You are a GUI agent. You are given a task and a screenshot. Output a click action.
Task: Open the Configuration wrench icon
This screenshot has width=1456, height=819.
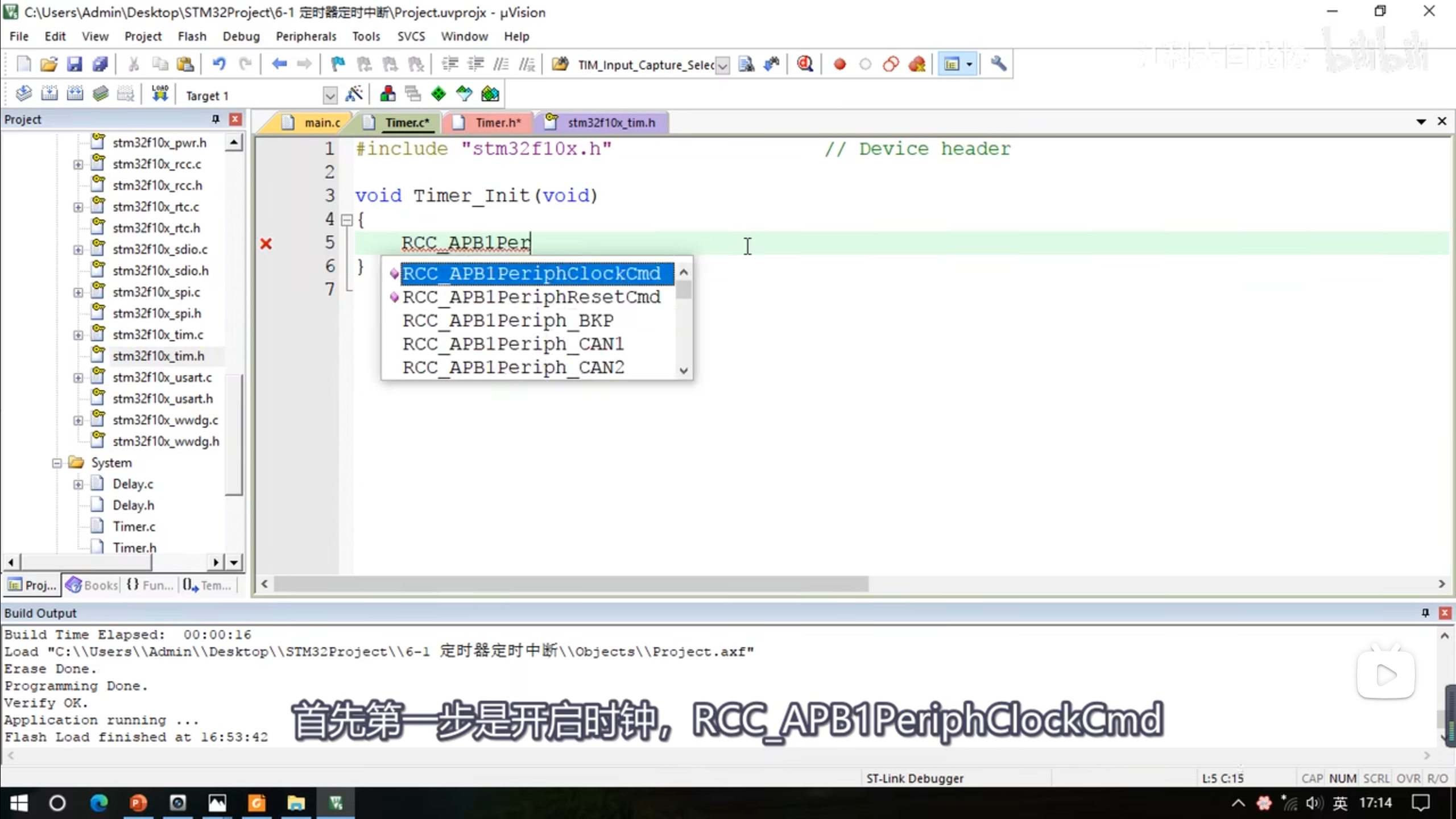coord(998,64)
